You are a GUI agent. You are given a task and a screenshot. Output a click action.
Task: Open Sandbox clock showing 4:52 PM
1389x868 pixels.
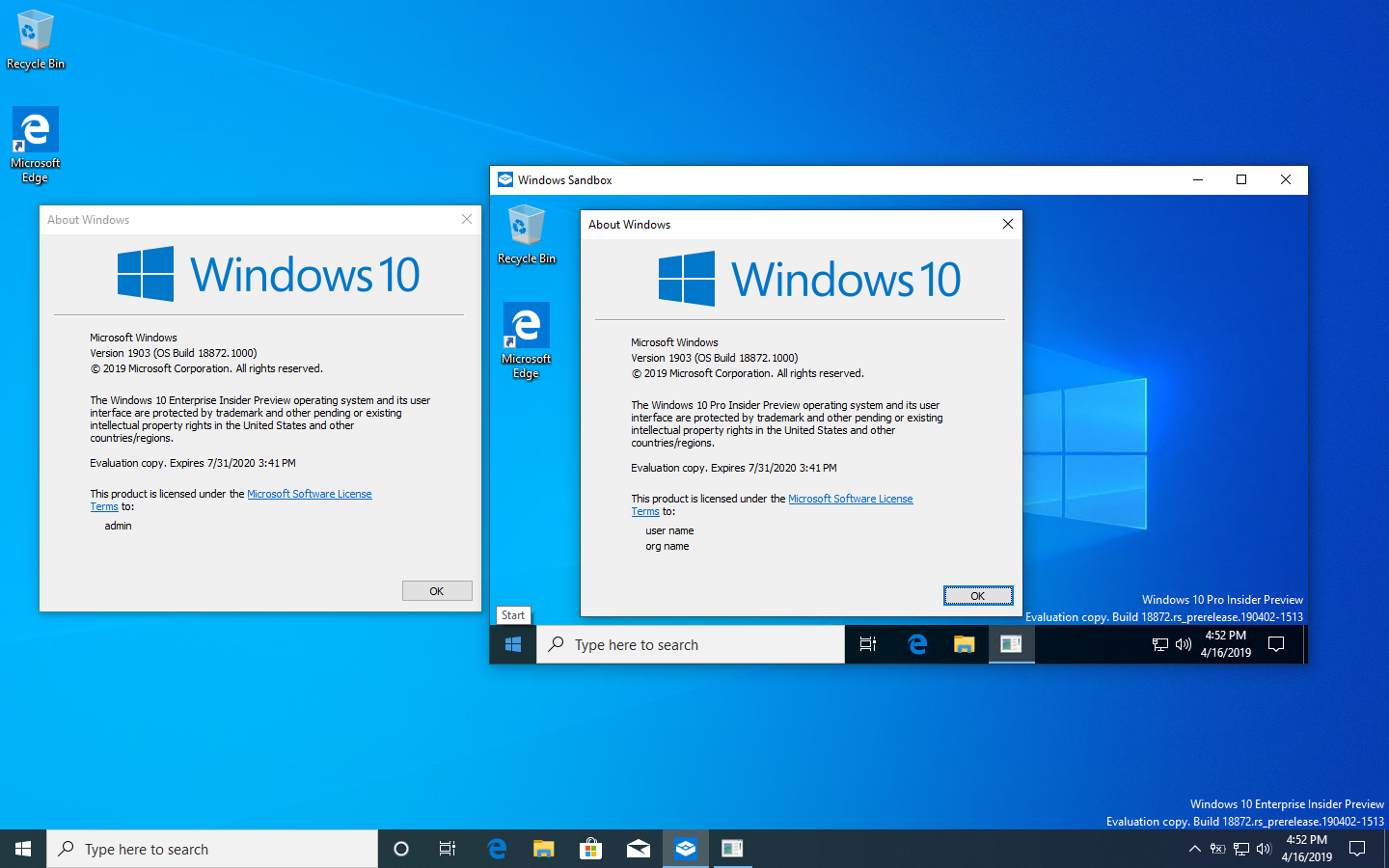coord(1226,644)
